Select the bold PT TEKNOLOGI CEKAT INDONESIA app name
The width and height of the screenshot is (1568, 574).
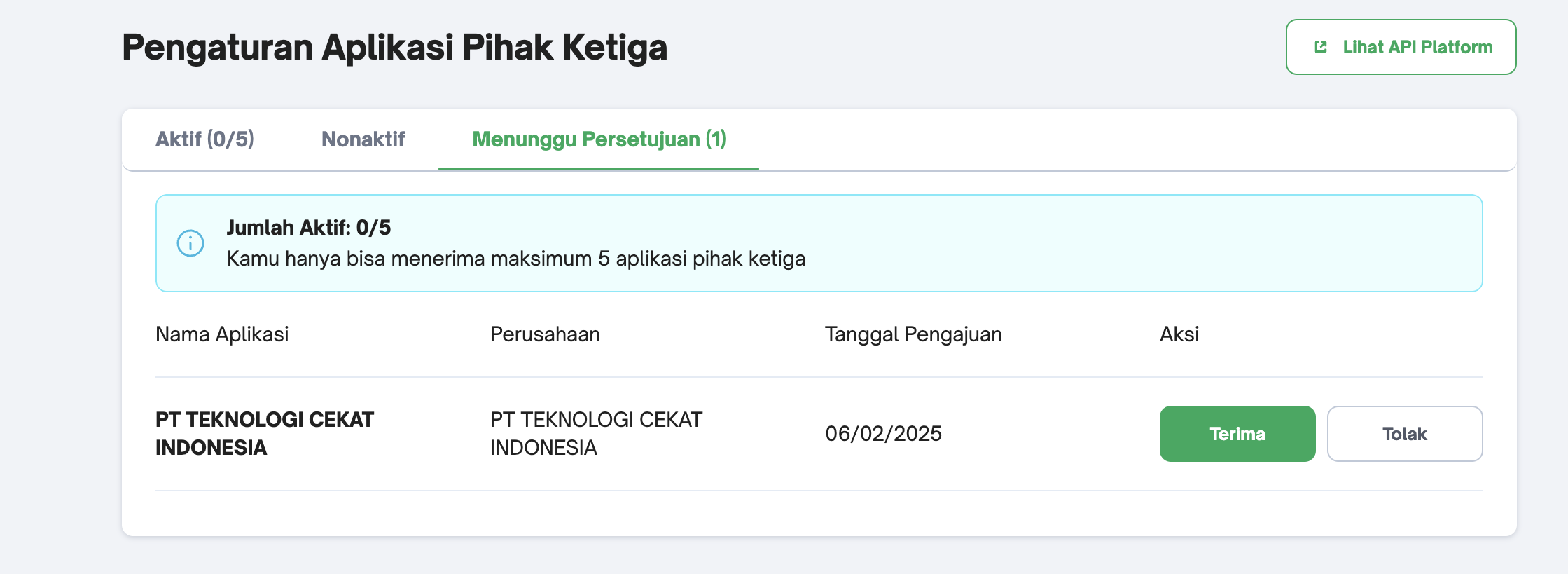point(265,434)
